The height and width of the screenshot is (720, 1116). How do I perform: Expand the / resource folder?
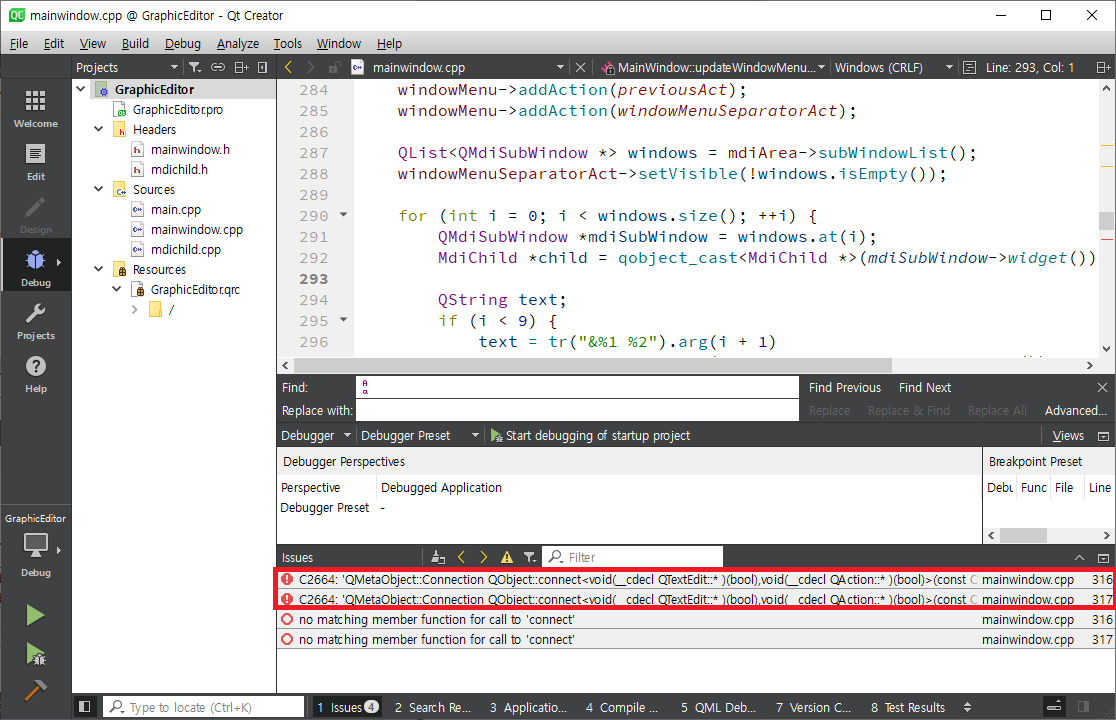(x=135, y=309)
